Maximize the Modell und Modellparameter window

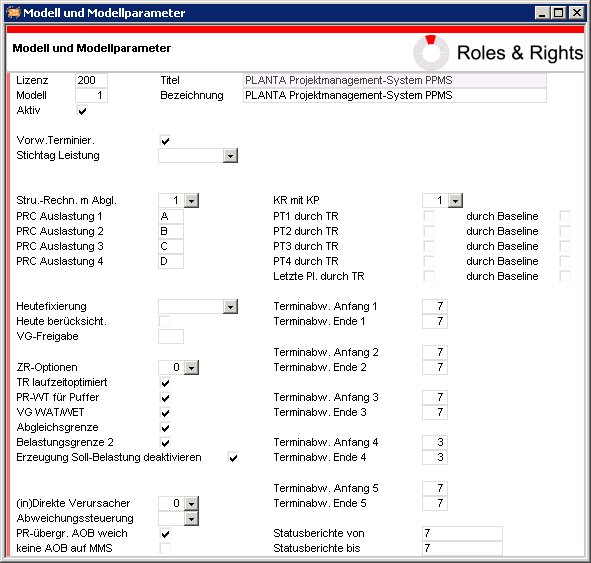pyautogui.click(x=559, y=13)
